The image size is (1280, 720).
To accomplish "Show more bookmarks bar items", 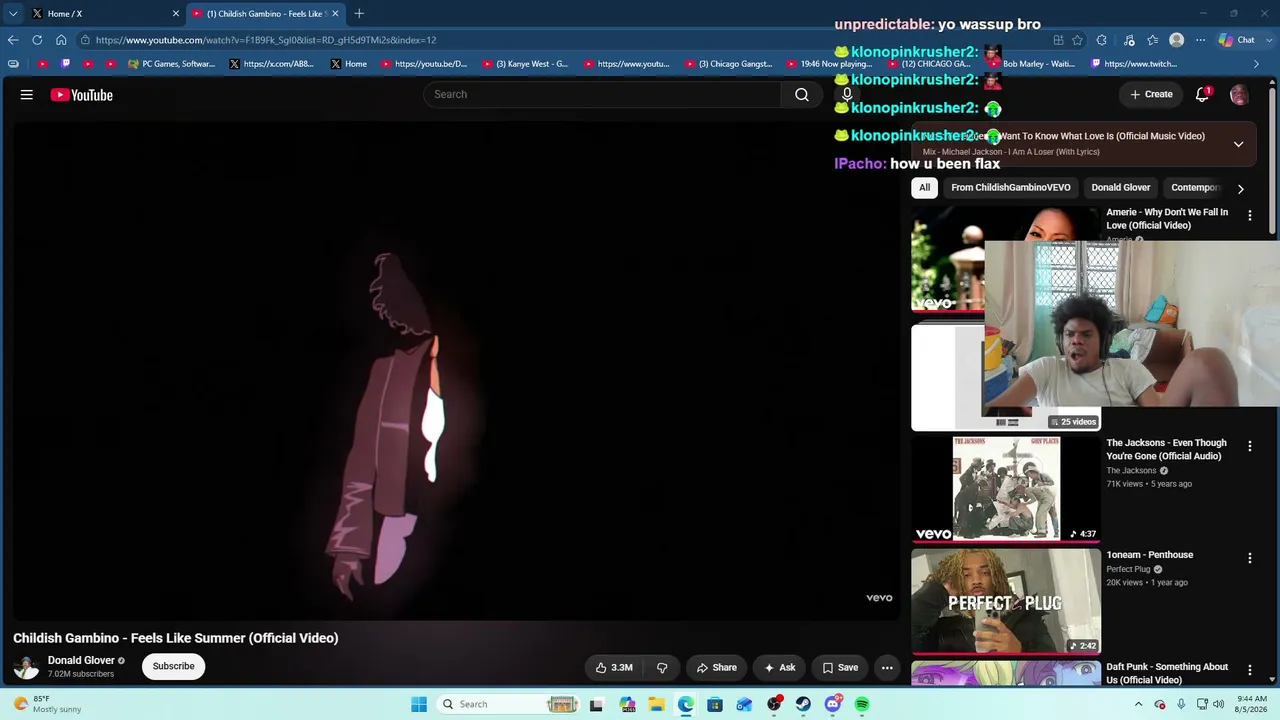I will pyautogui.click(x=1256, y=64).
